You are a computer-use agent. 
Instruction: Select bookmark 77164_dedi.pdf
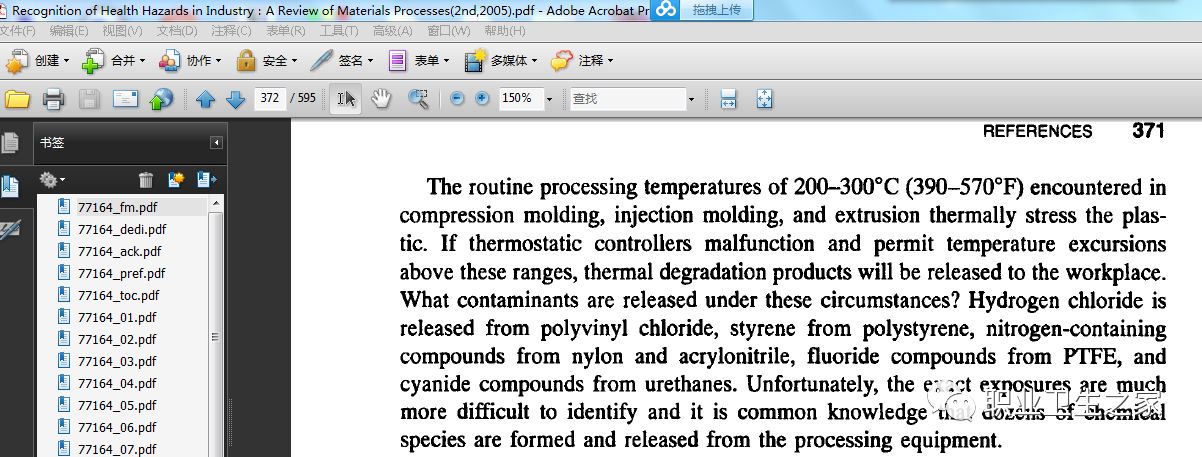121,229
